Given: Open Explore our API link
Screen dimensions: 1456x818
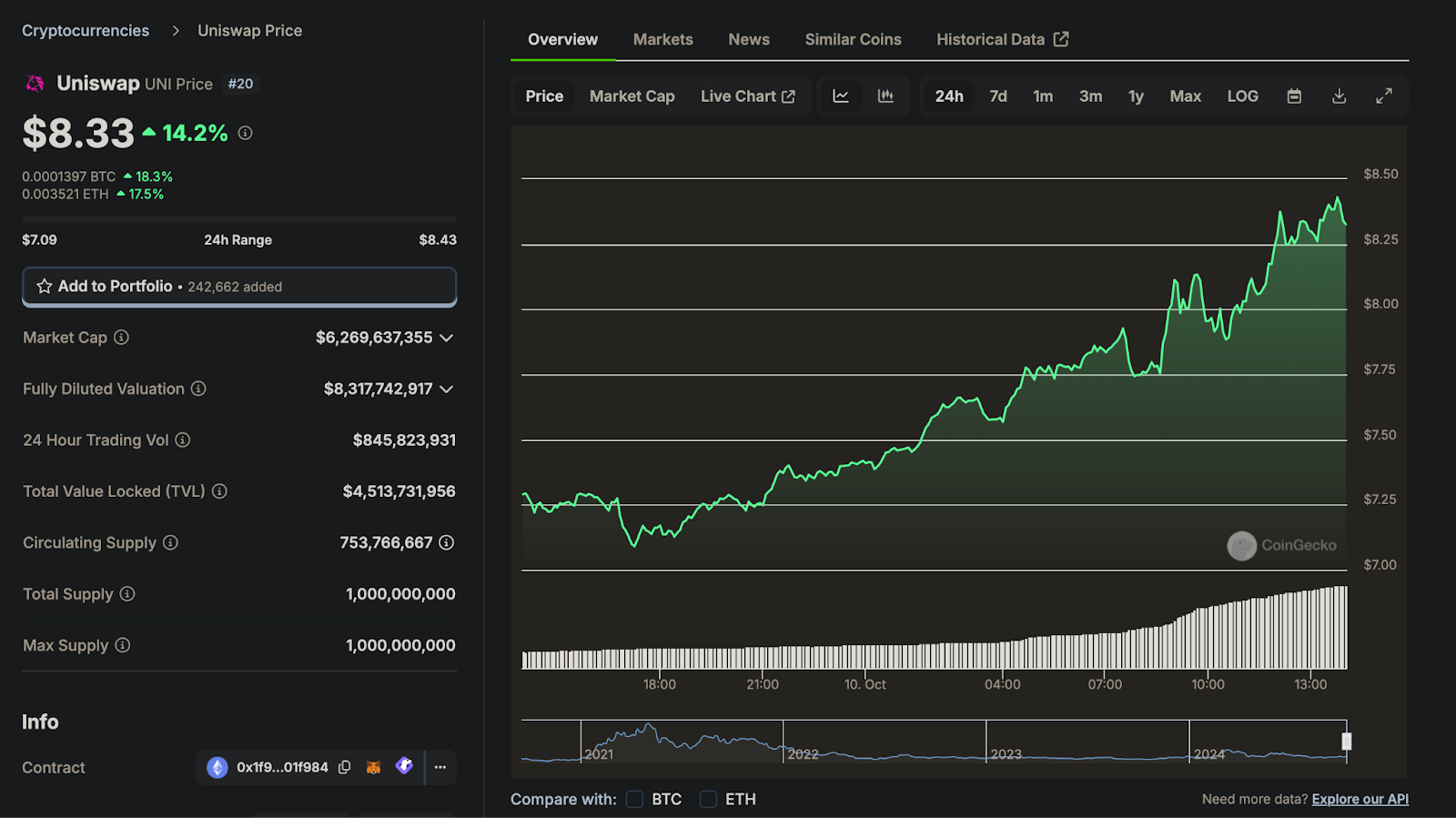Looking at the screenshot, I should (1360, 799).
